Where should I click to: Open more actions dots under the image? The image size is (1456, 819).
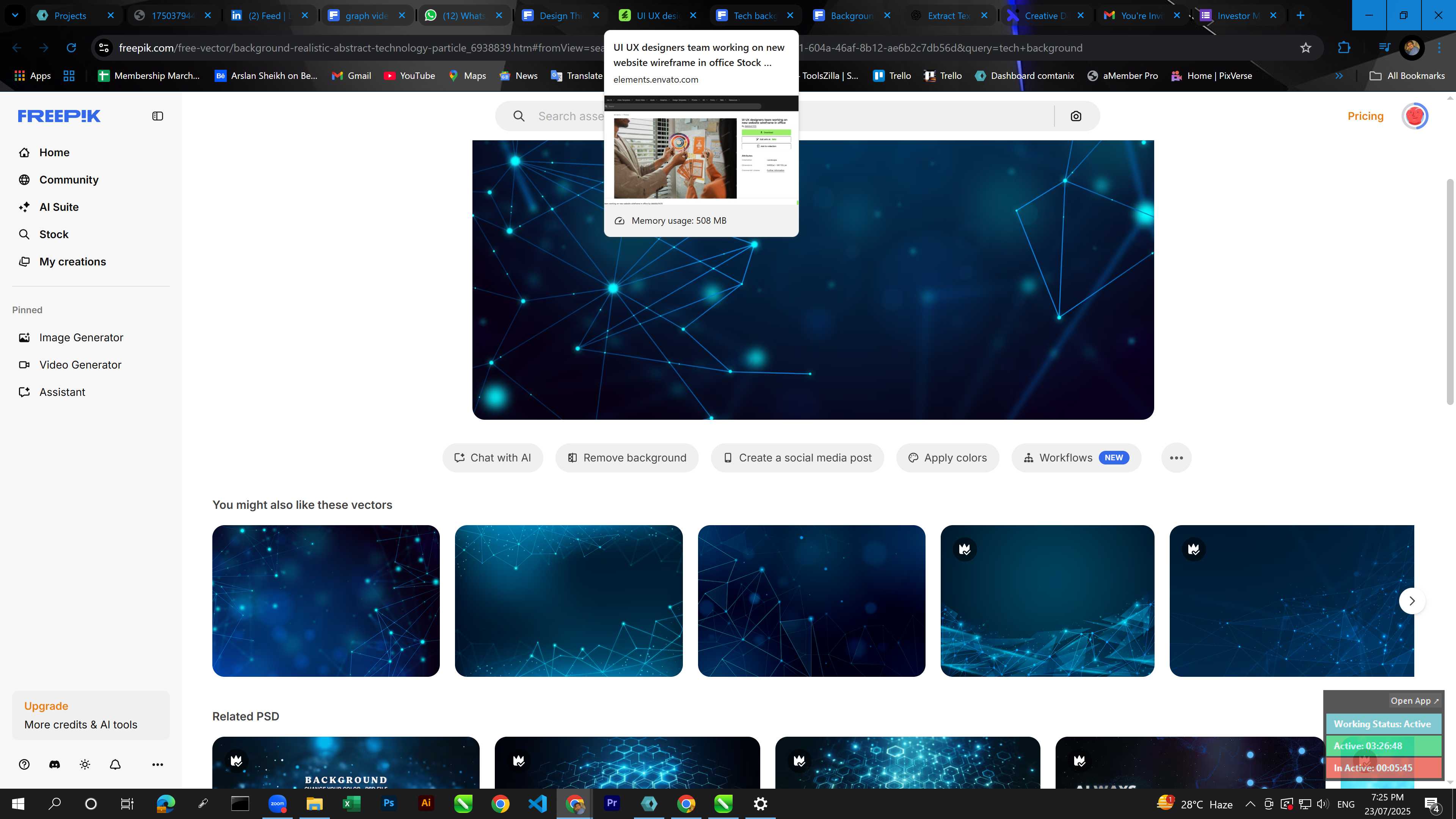pyautogui.click(x=1176, y=458)
